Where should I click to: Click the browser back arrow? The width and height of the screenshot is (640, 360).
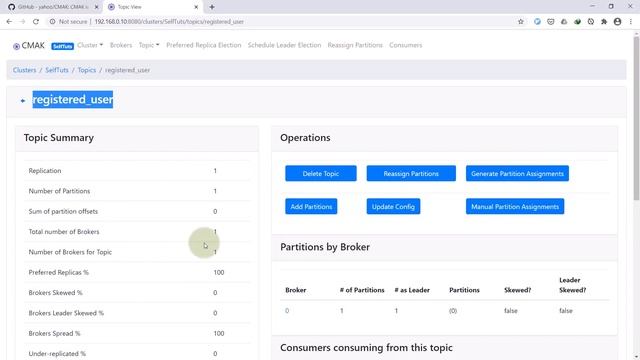point(9,22)
